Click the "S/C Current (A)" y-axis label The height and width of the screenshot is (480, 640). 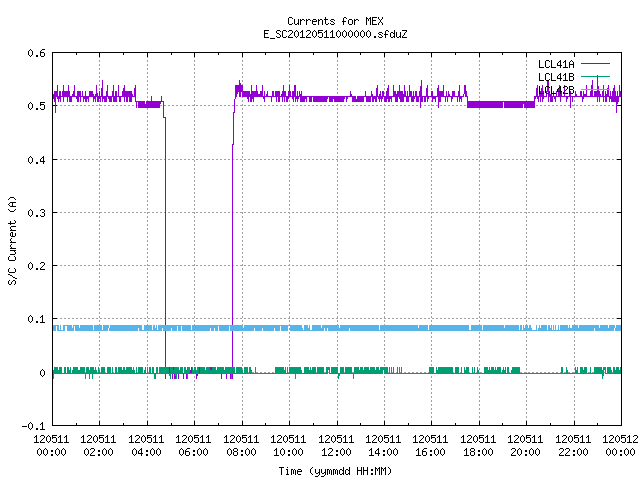point(13,240)
